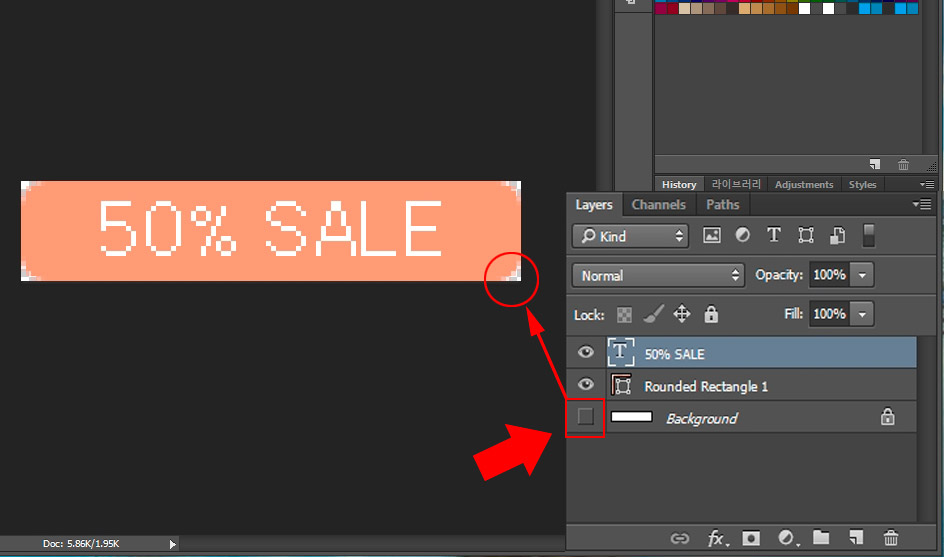The width and height of the screenshot is (944, 557).
Task: Click the Background layer thumbnail
Action: [632, 417]
